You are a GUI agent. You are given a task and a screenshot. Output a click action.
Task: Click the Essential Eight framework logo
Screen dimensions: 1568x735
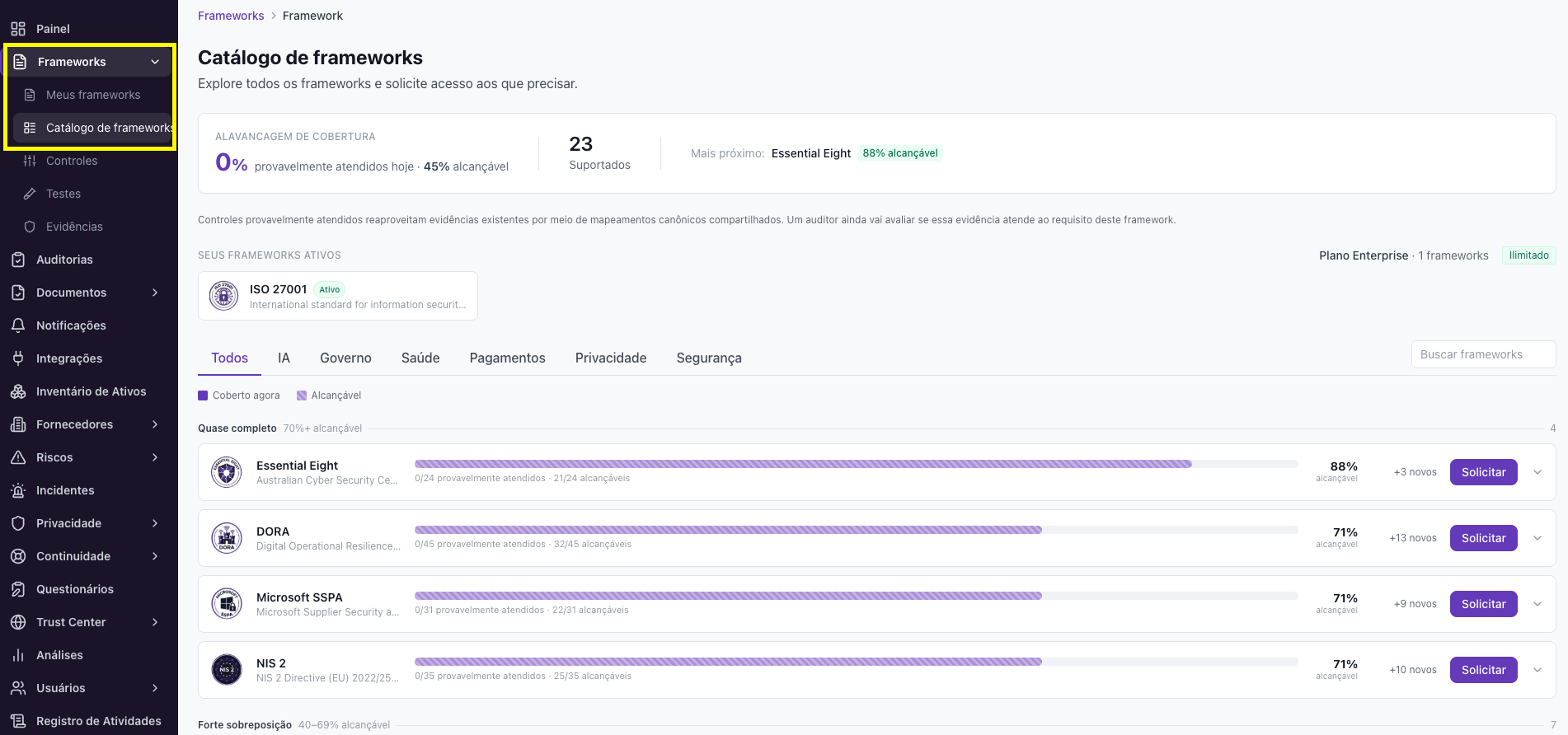click(227, 472)
